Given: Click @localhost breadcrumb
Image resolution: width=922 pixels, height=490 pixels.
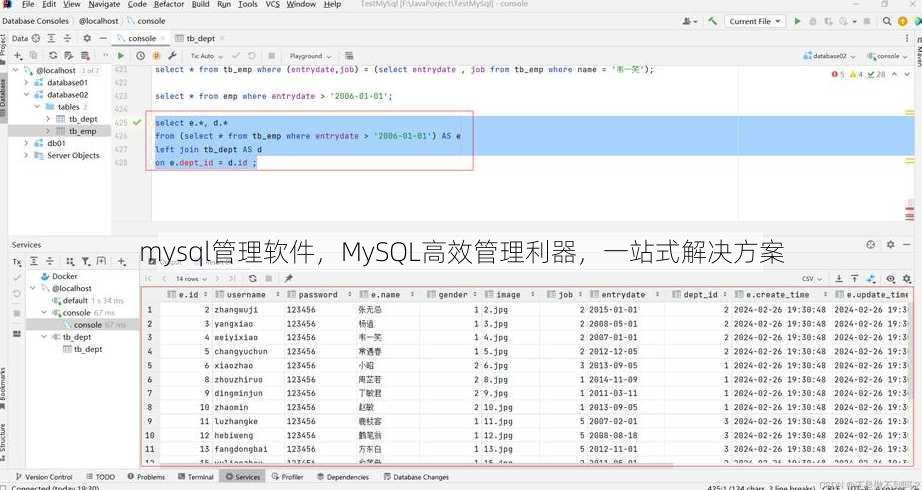Looking at the screenshot, I should click(x=99, y=21).
